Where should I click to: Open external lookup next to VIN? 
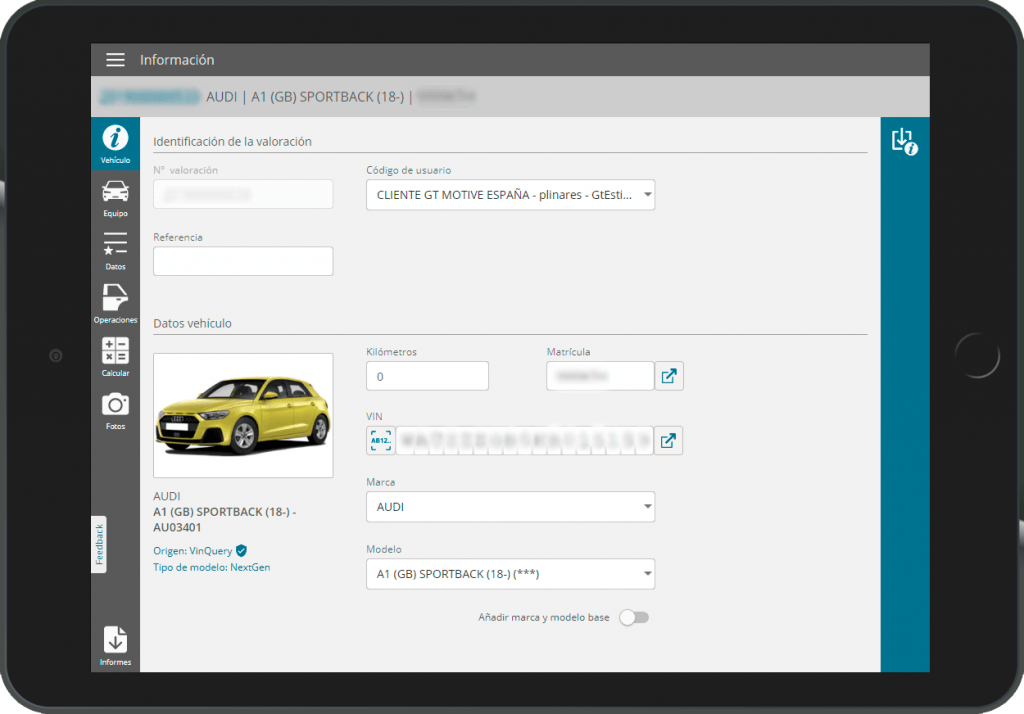pyautogui.click(x=668, y=441)
